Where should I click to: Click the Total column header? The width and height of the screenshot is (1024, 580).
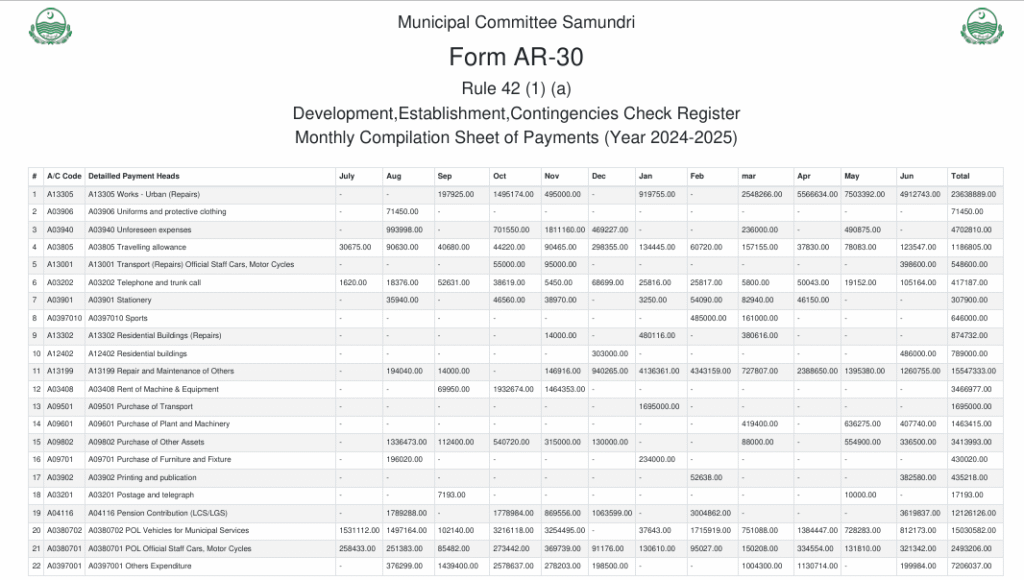[x=960, y=176]
